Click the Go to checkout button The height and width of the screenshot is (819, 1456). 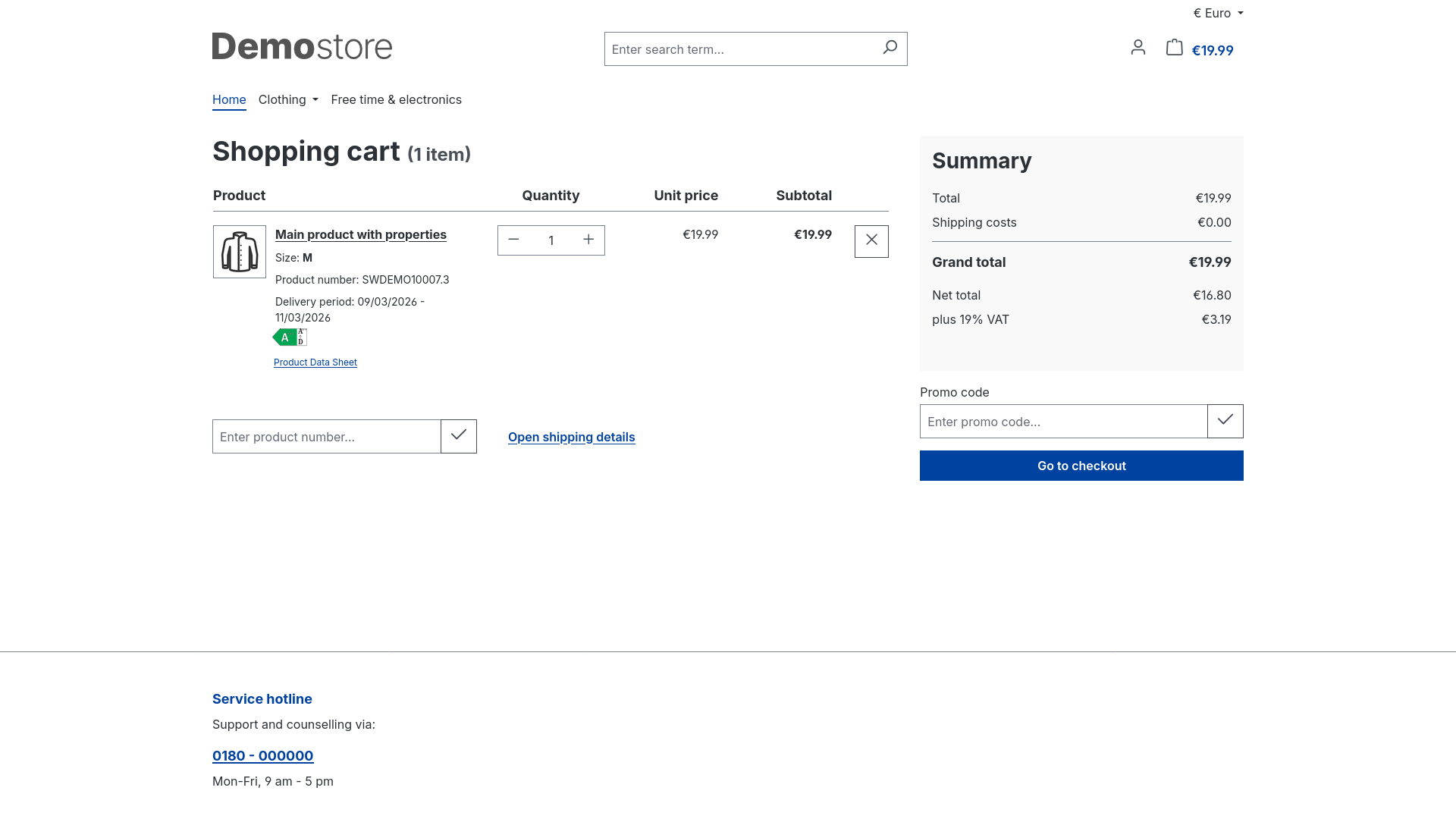(x=1081, y=466)
